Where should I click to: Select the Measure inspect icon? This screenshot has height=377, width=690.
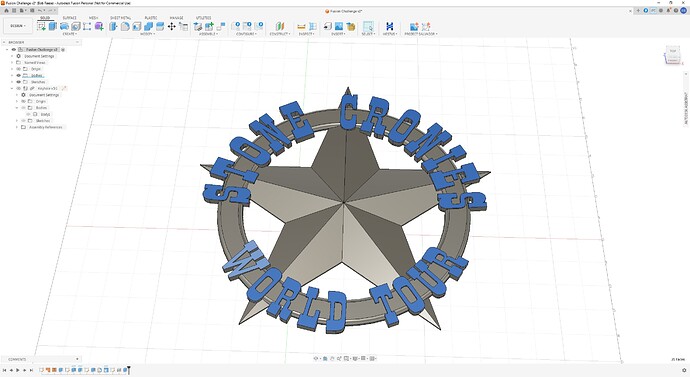(x=301, y=26)
